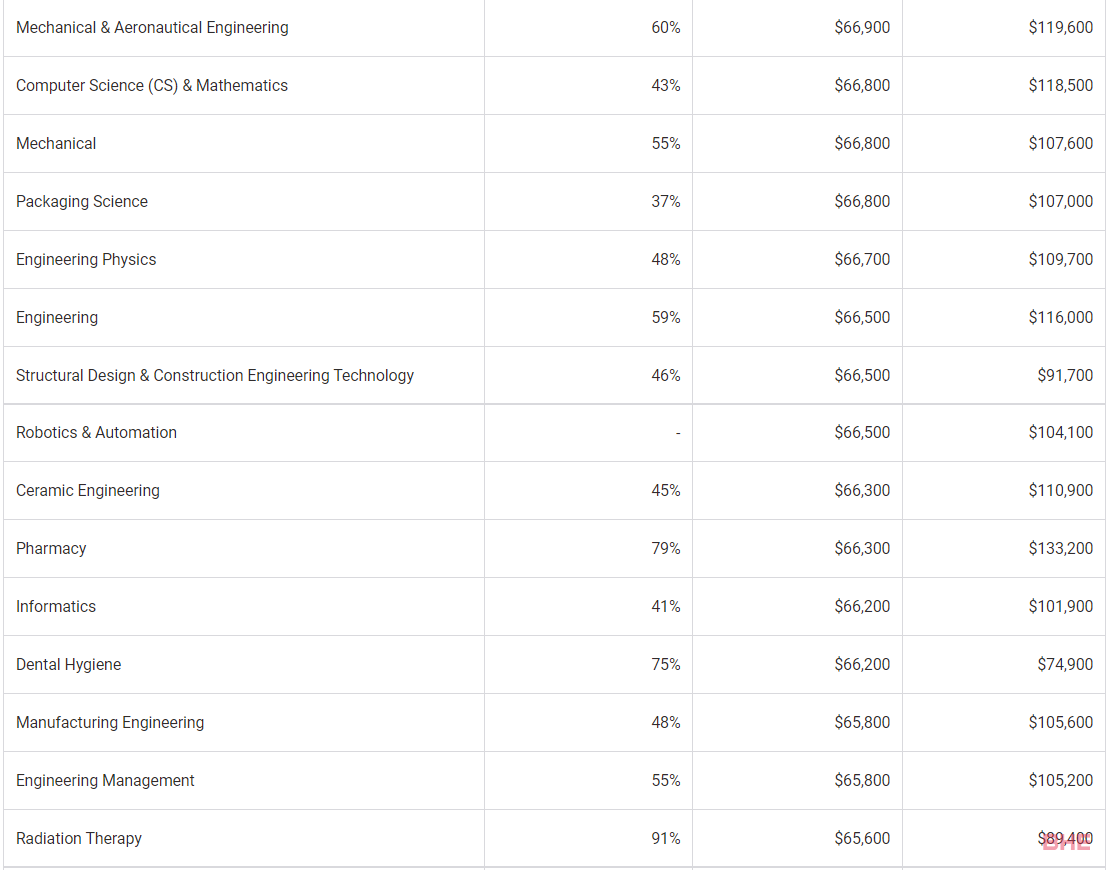1110x870 pixels.
Task: Open the Engineering Management entry
Action: click(105, 781)
